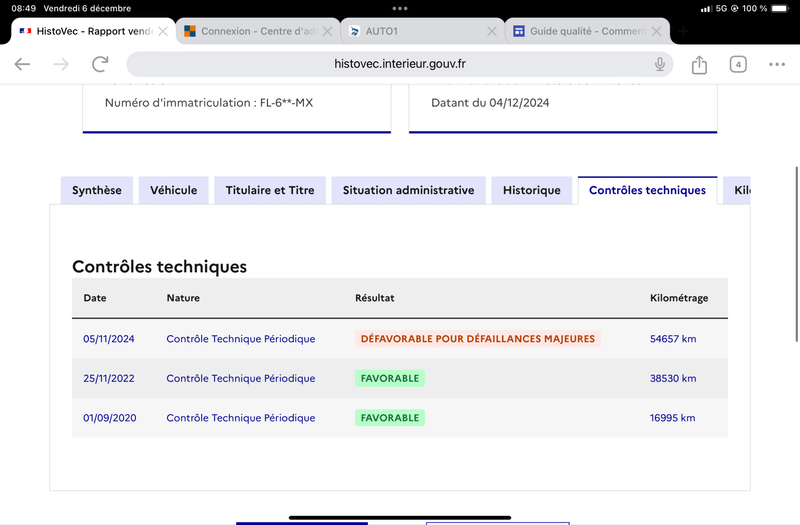The image size is (800, 525).
Task: Click the histovec.interieur.gouv.fr address field
Action: [x=400, y=64]
